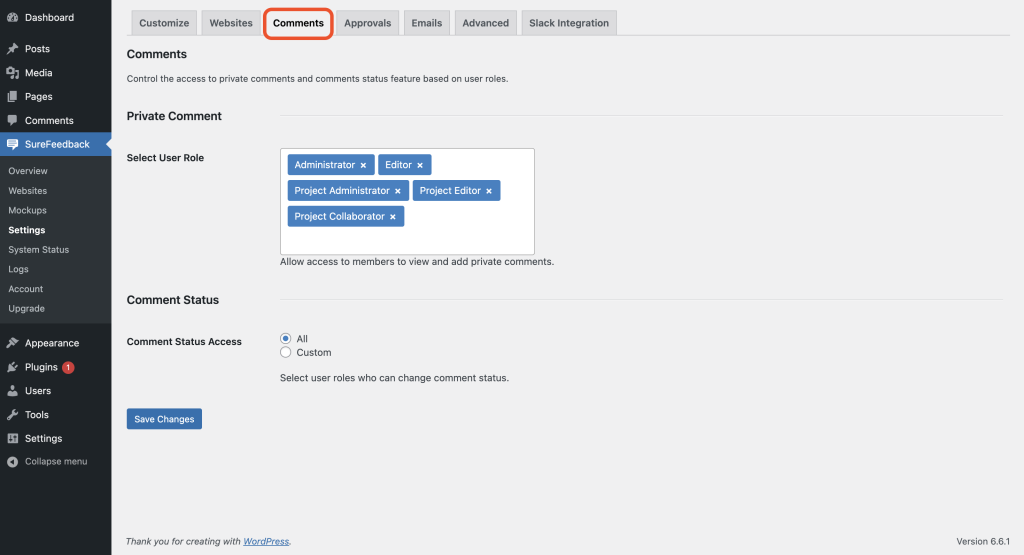Viewport: 1024px width, 555px height.
Task: Open SureFeedback Settings submenu item
Action: point(27,230)
